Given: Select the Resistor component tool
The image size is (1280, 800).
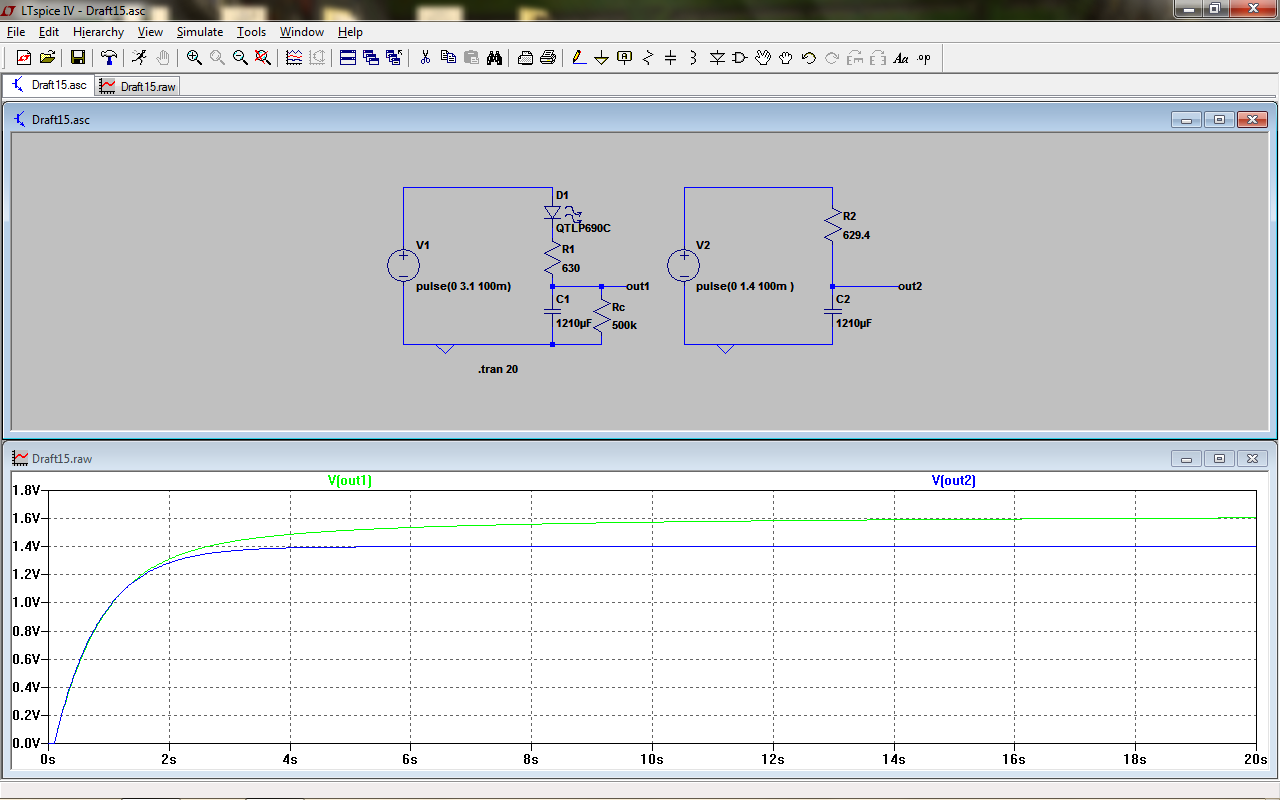Looking at the screenshot, I should pos(648,58).
